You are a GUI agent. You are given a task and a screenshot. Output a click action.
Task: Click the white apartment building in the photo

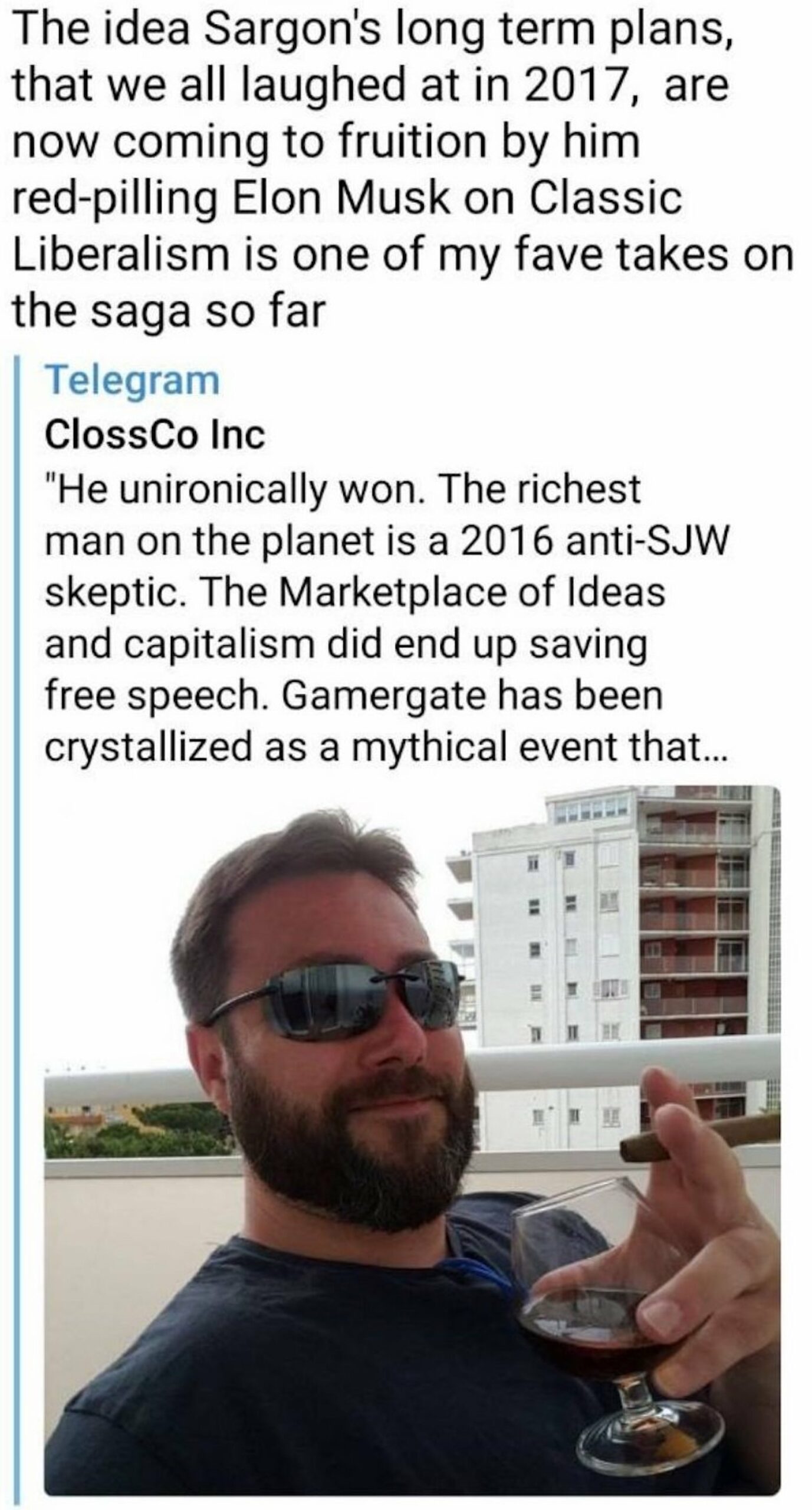(554, 920)
